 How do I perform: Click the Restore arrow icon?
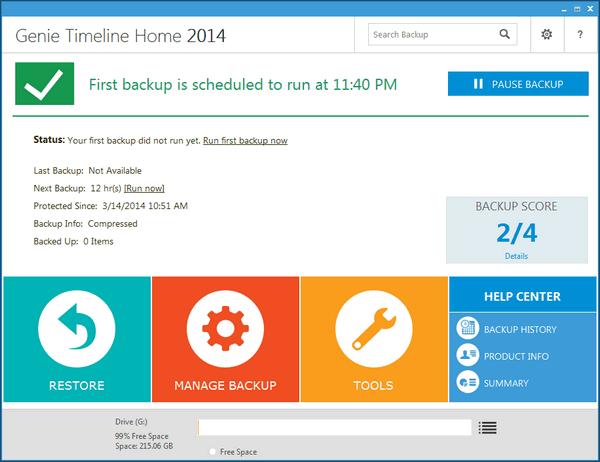click(x=77, y=328)
